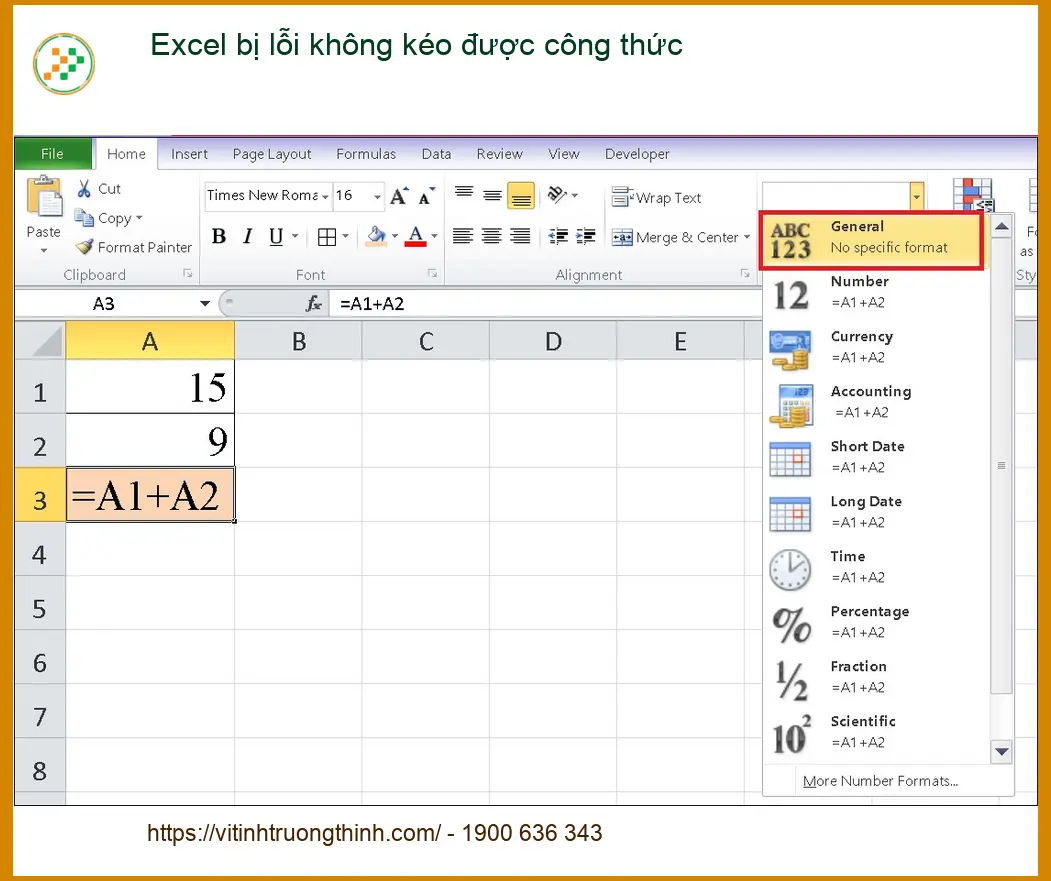Toggle Bold formatting
This screenshot has width=1051, height=881.
pos(219,236)
